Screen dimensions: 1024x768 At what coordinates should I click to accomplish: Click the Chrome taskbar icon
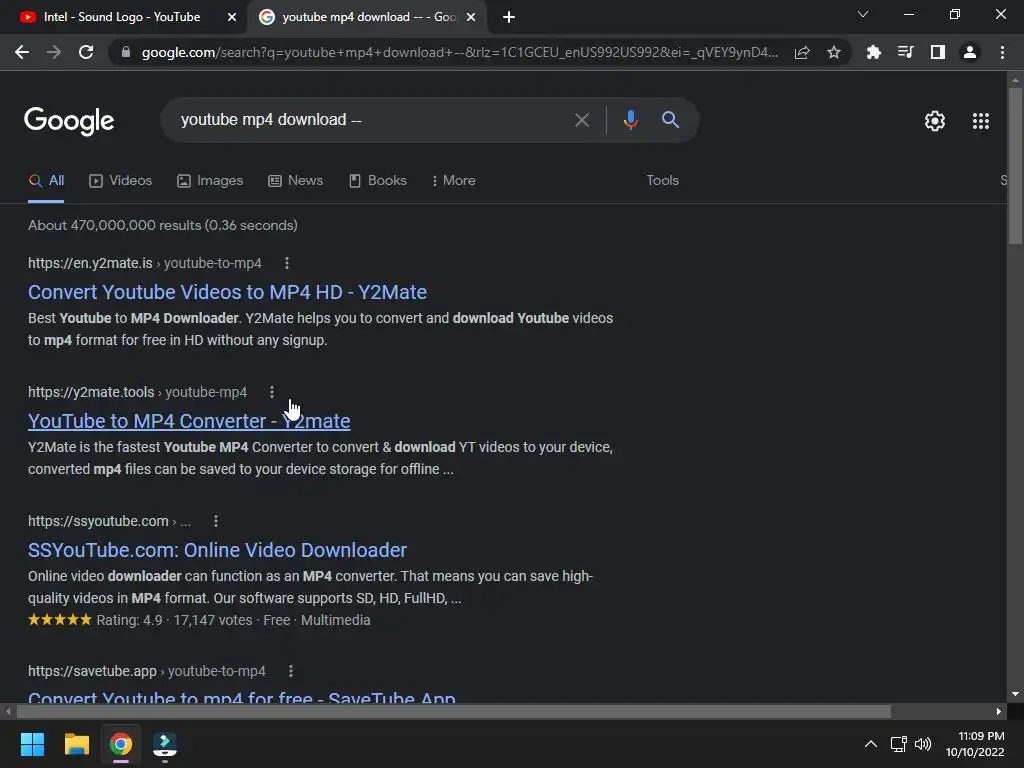tap(121, 744)
